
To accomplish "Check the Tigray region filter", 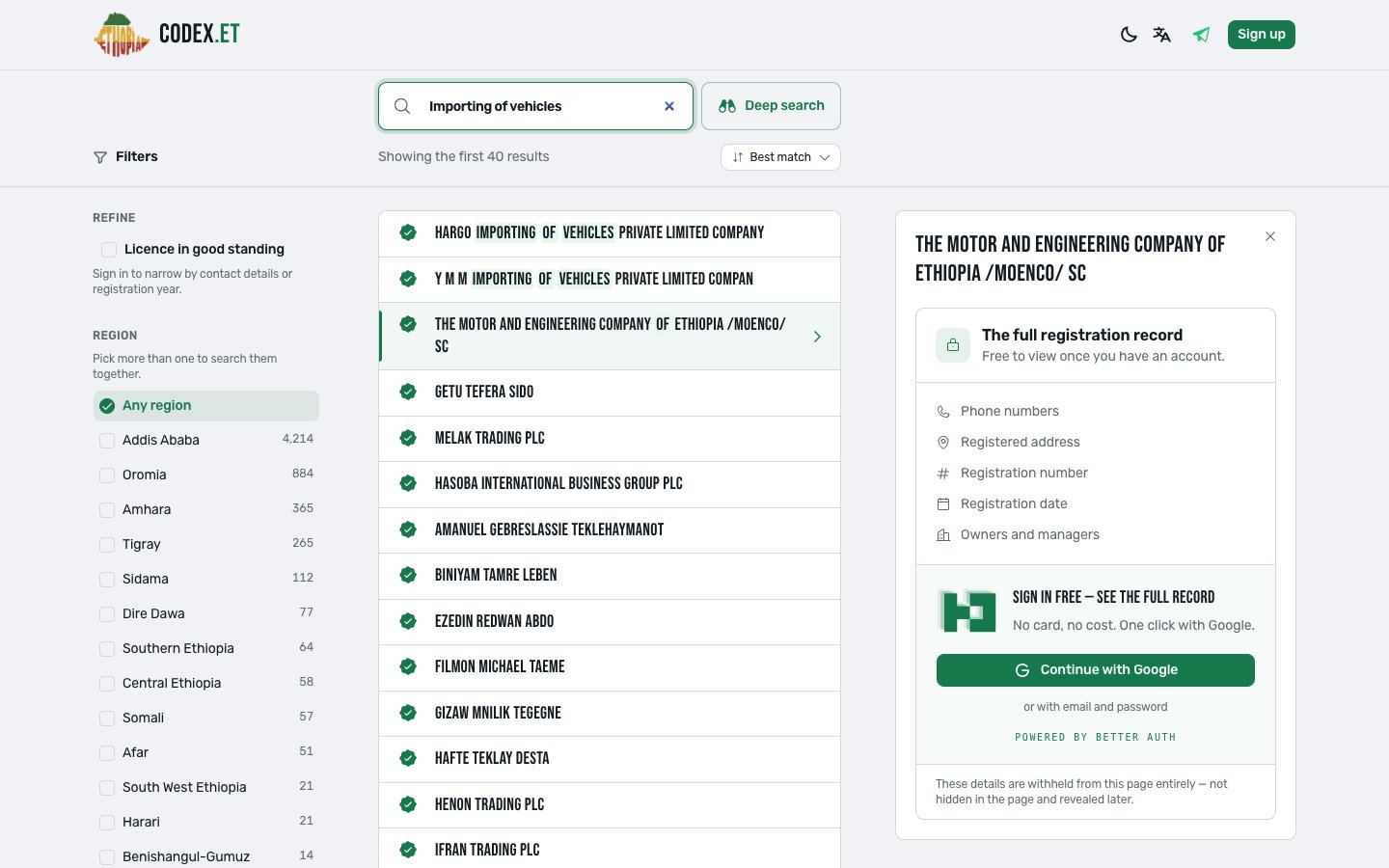I will (107, 545).
